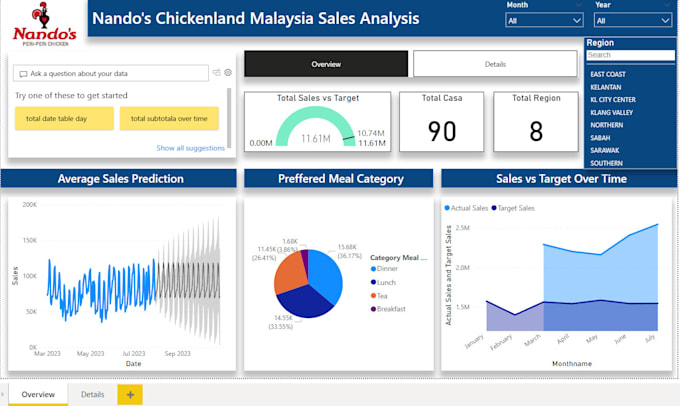The width and height of the screenshot is (680, 406).
Task: Click the Nando's logo image
Action: 44,25
